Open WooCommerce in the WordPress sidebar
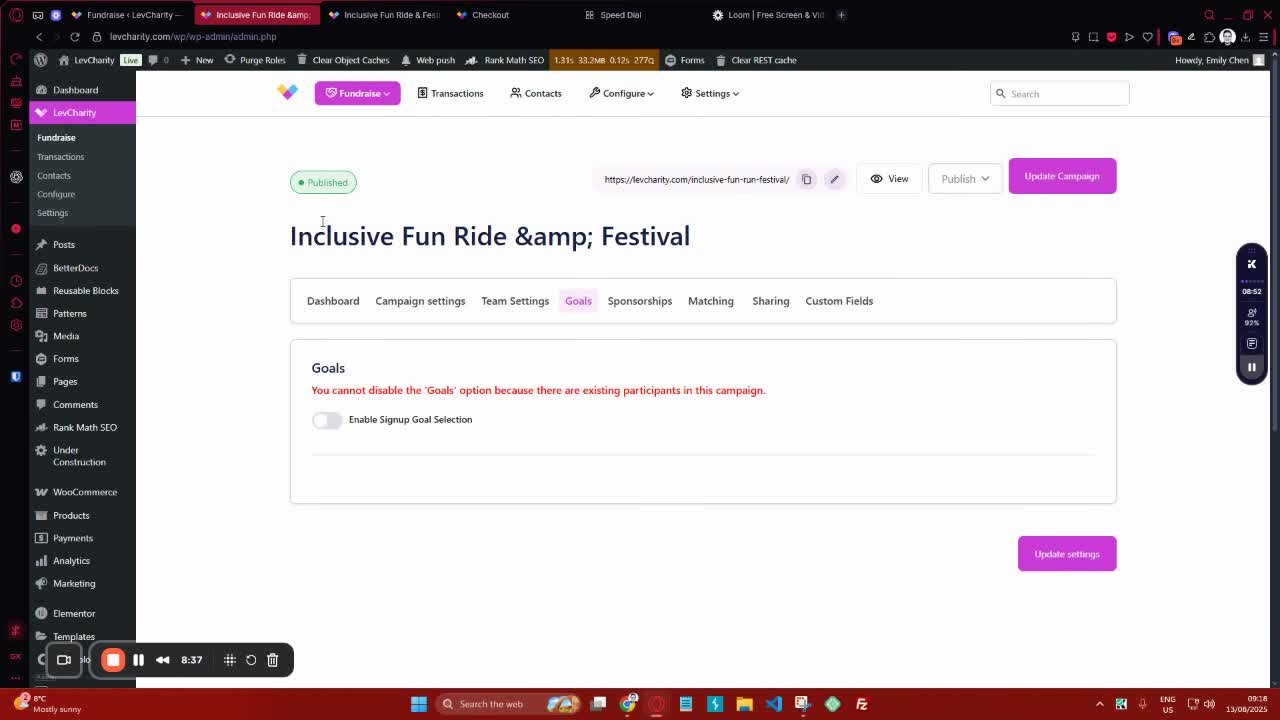The height and width of the screenshot is (720, 1280). point(85,492)
